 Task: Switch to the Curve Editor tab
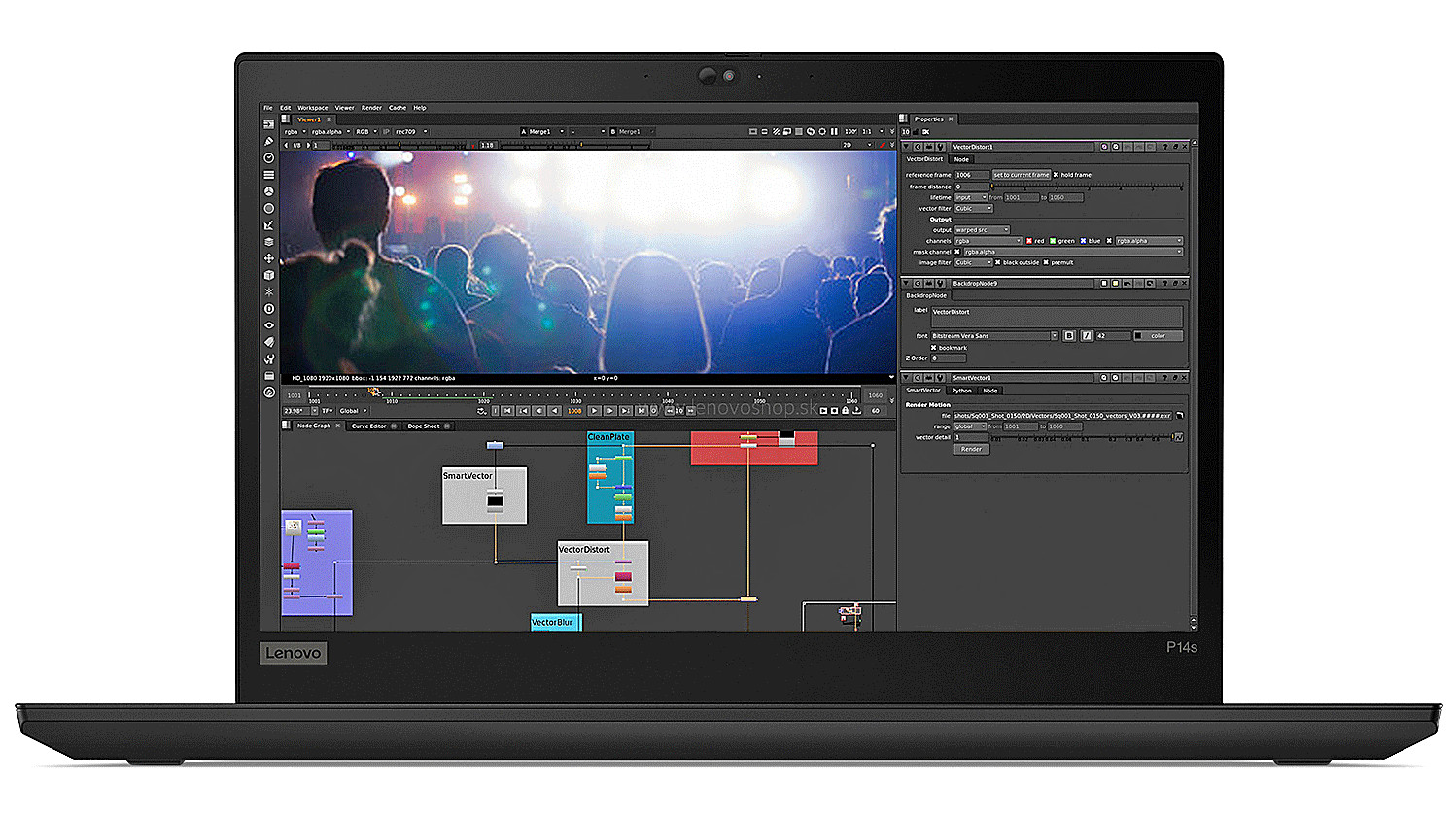click(x=369, y=426)
